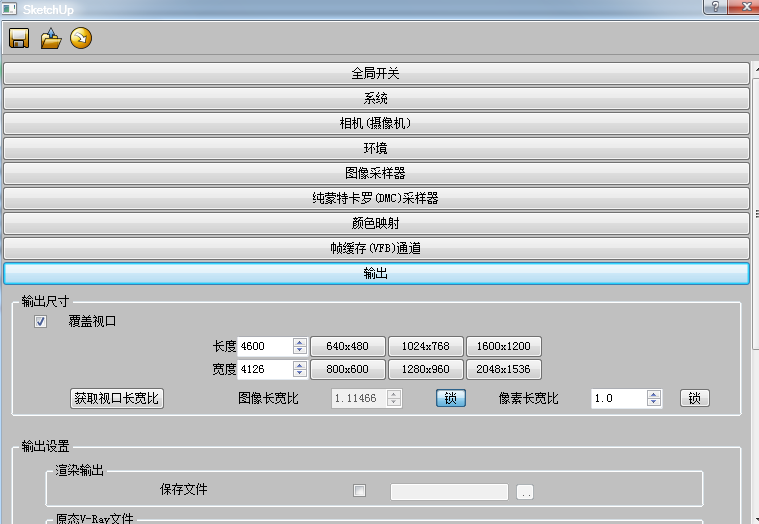Click the 图像长宽比 value field
This screenshot has height=524, width=759.
(x=359, y=398)
